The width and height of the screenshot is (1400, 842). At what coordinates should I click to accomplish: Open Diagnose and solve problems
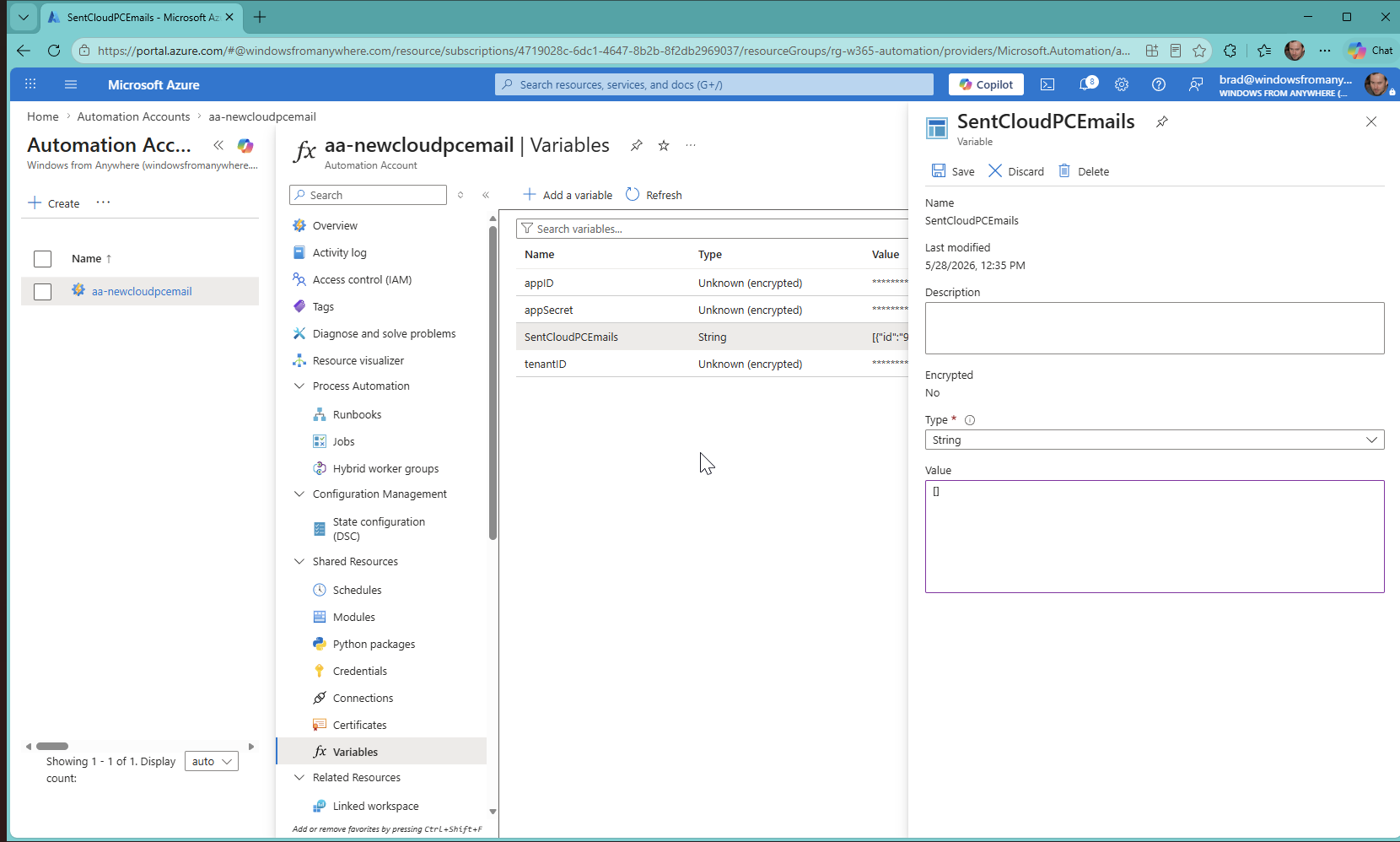[384, 333]
